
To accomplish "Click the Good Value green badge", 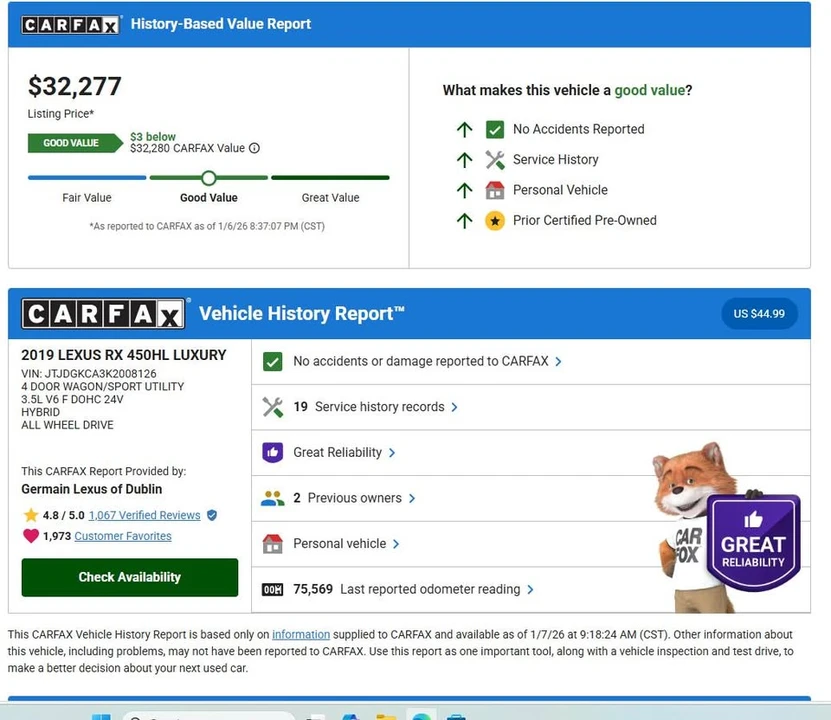I will [x=75, y=143].
